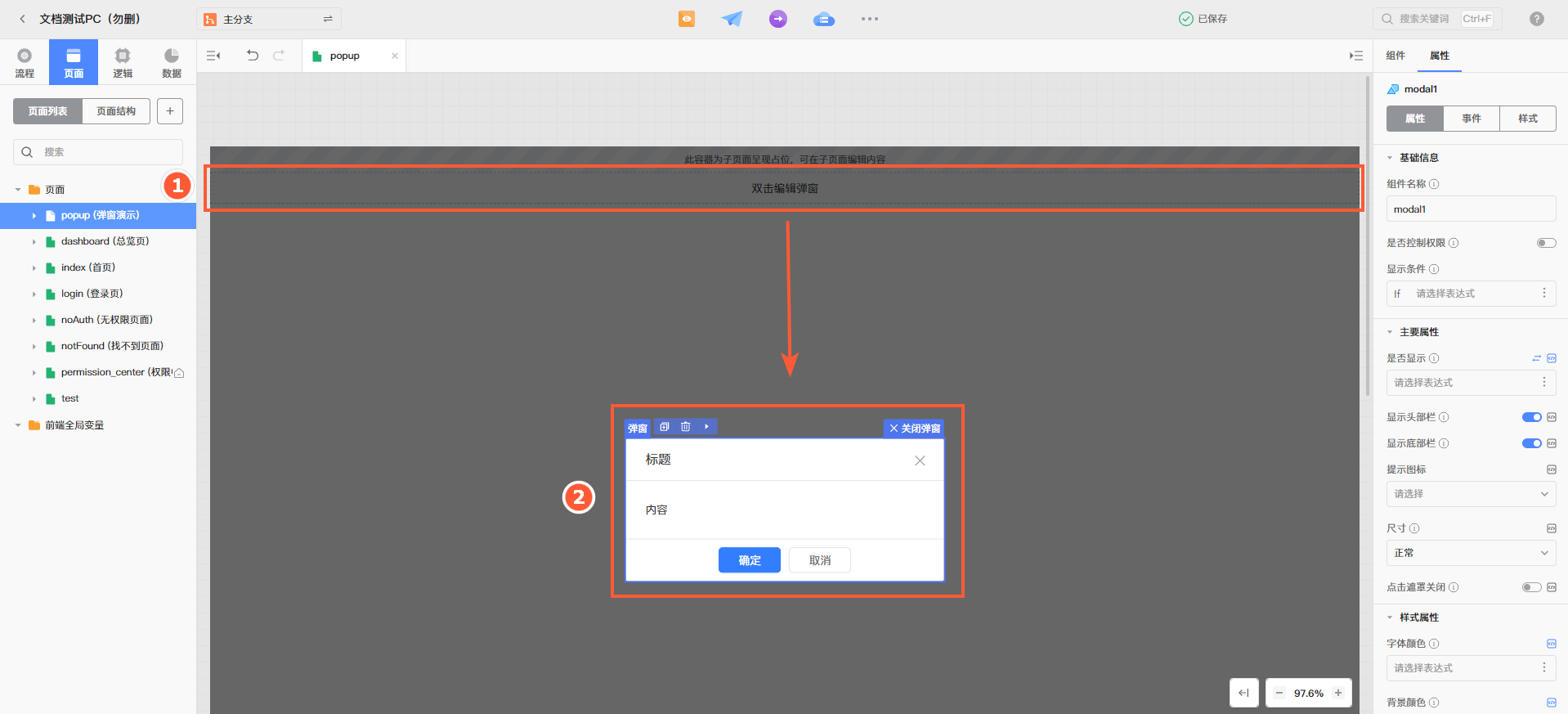Focus the page list 搜索 field
This screenshot has height=714, width=1568.
pos(98,152)
